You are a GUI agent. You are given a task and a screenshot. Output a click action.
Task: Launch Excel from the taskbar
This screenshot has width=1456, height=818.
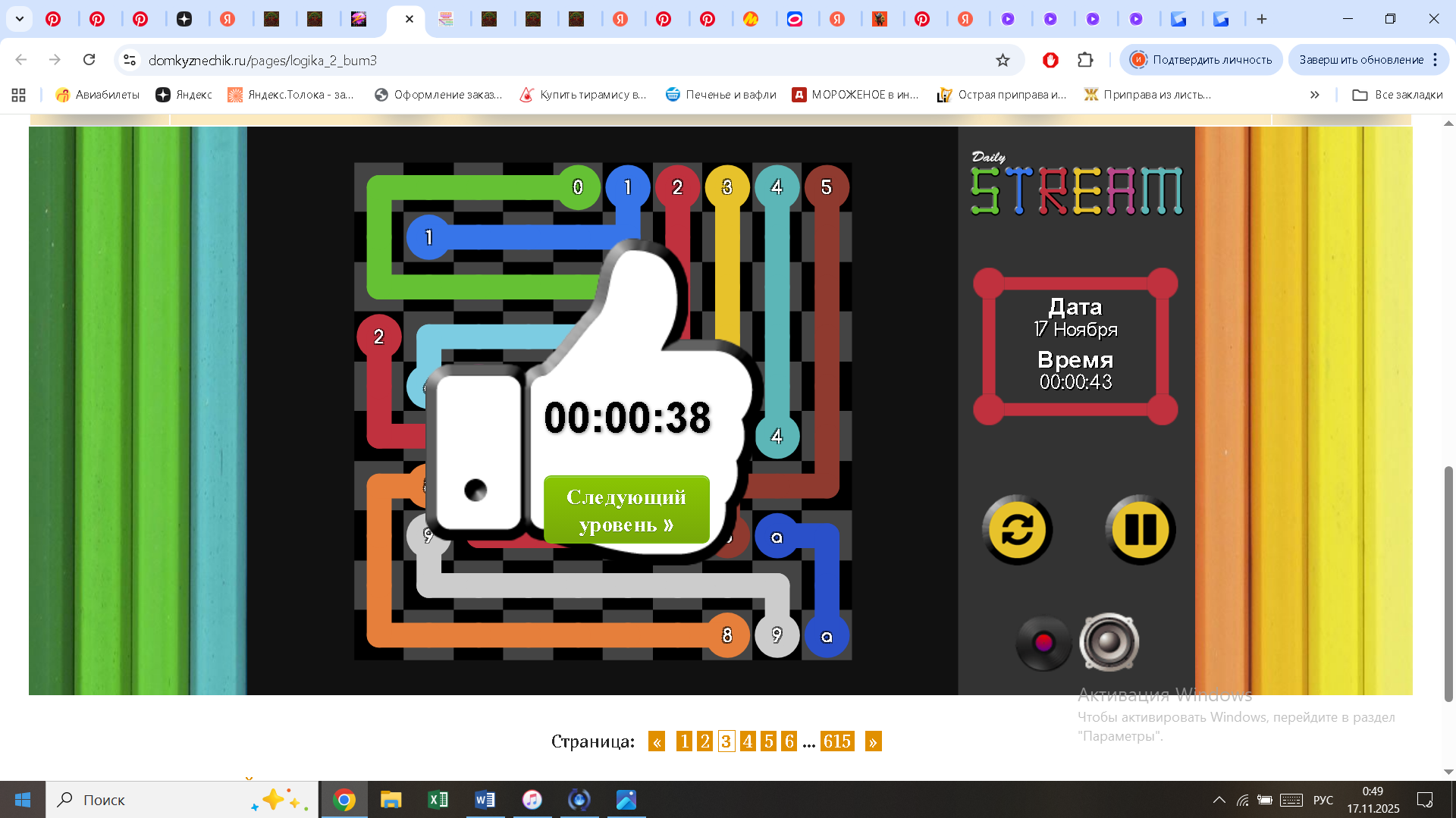click(438, 800)
